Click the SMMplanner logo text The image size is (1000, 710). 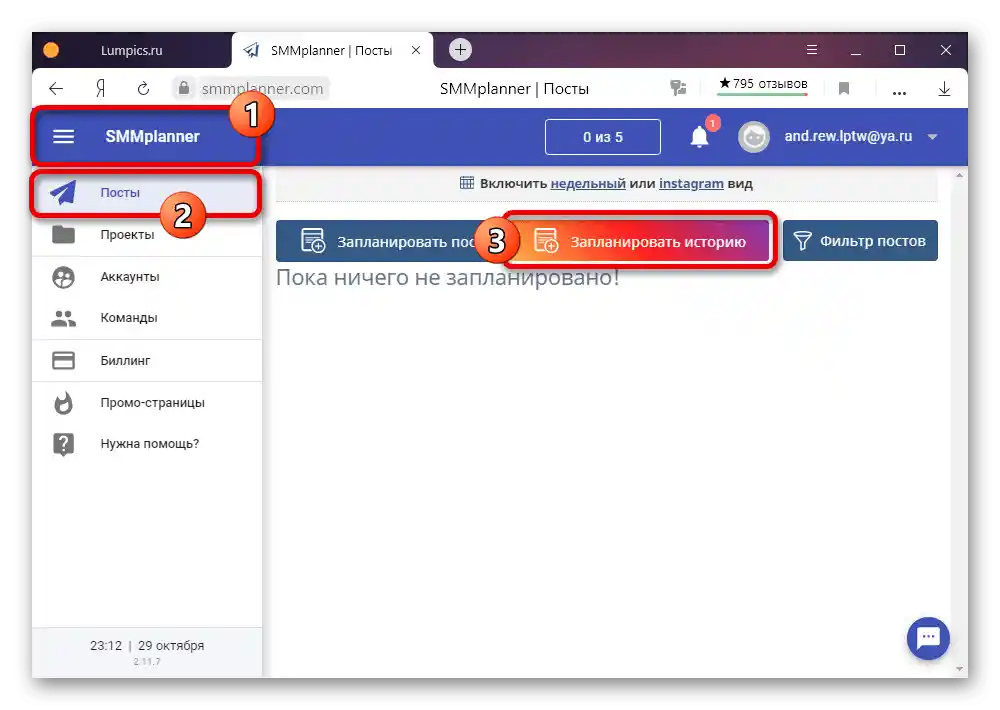[152, 137]
